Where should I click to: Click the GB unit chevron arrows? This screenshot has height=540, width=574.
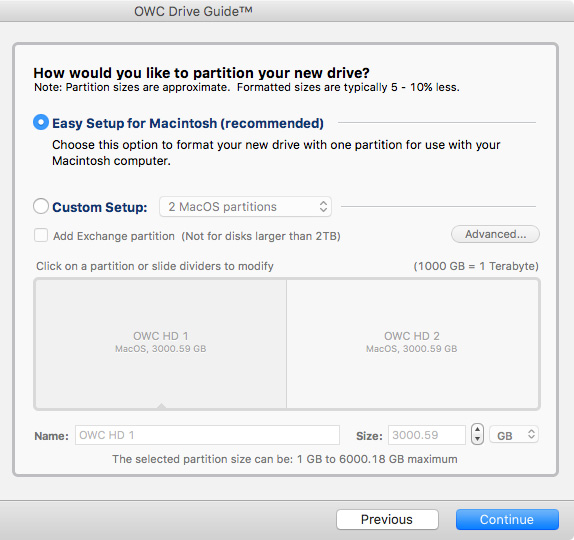point(531,435)
